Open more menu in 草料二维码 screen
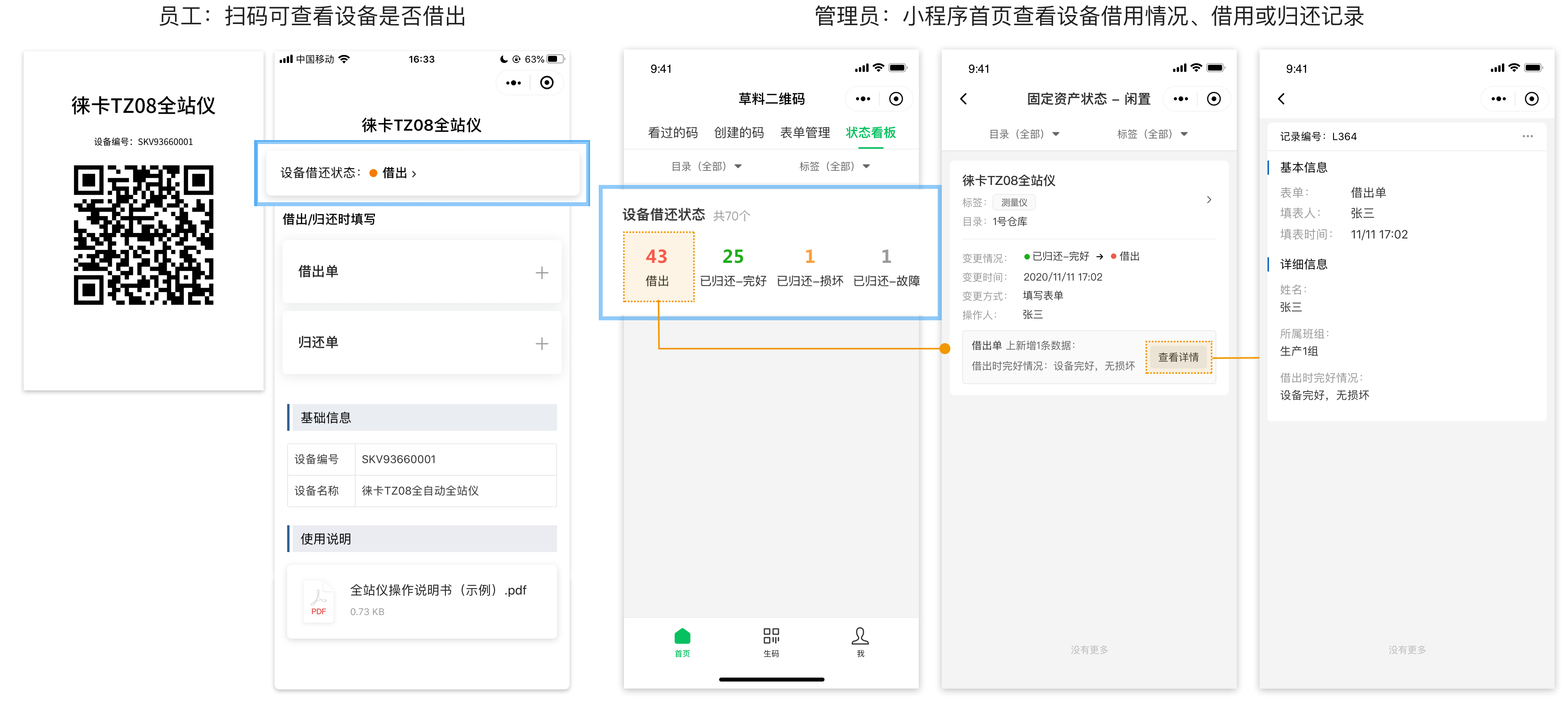Image resolution: width=1568 pixels, height=702 pixels. tap(863, 99)
